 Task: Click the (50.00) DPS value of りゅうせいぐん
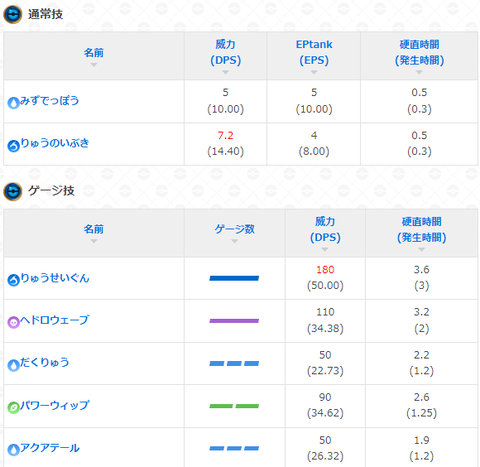pyautogui.click(x=325, y=285)
